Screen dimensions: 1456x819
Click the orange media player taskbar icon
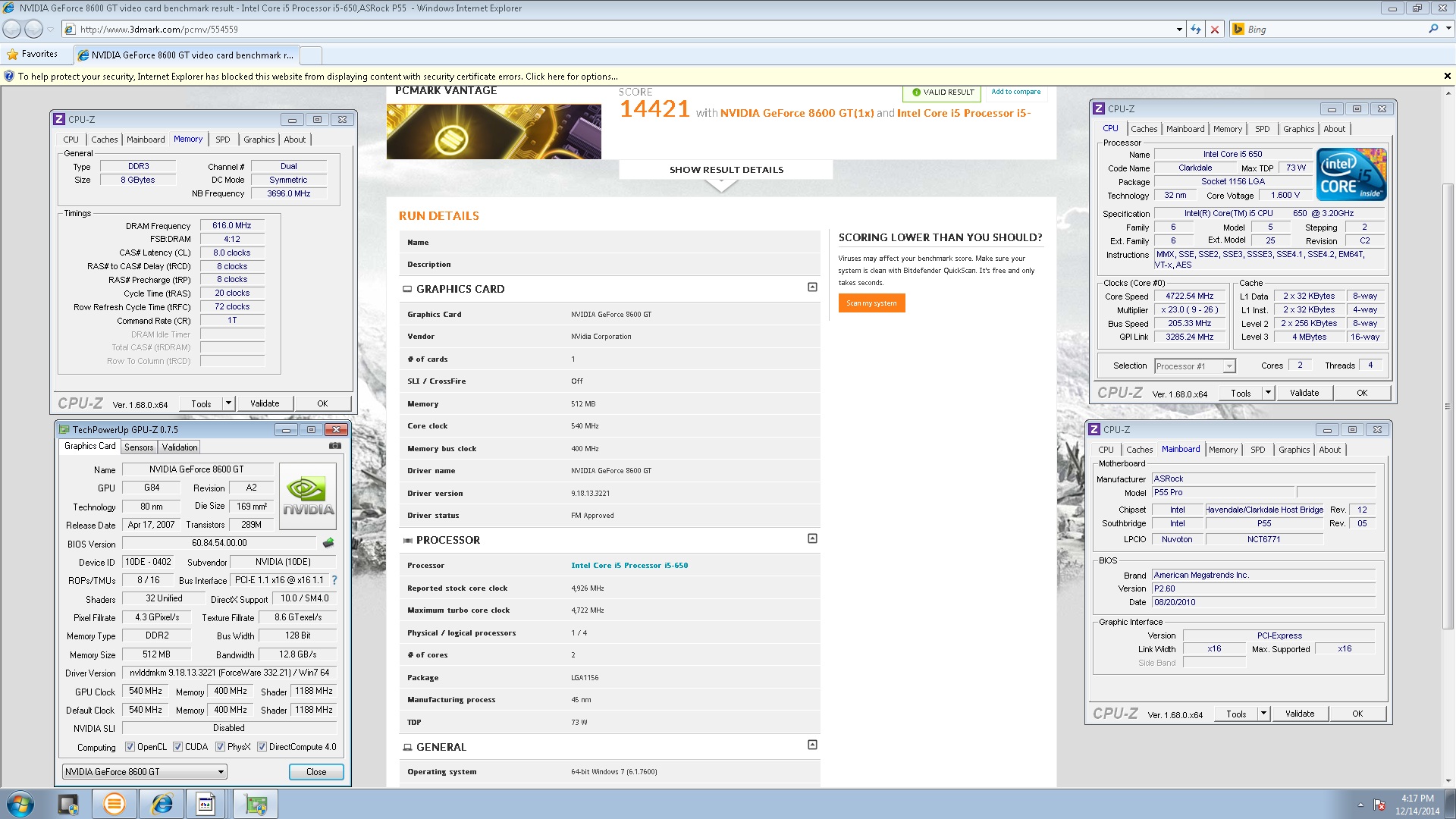(115, 804)
